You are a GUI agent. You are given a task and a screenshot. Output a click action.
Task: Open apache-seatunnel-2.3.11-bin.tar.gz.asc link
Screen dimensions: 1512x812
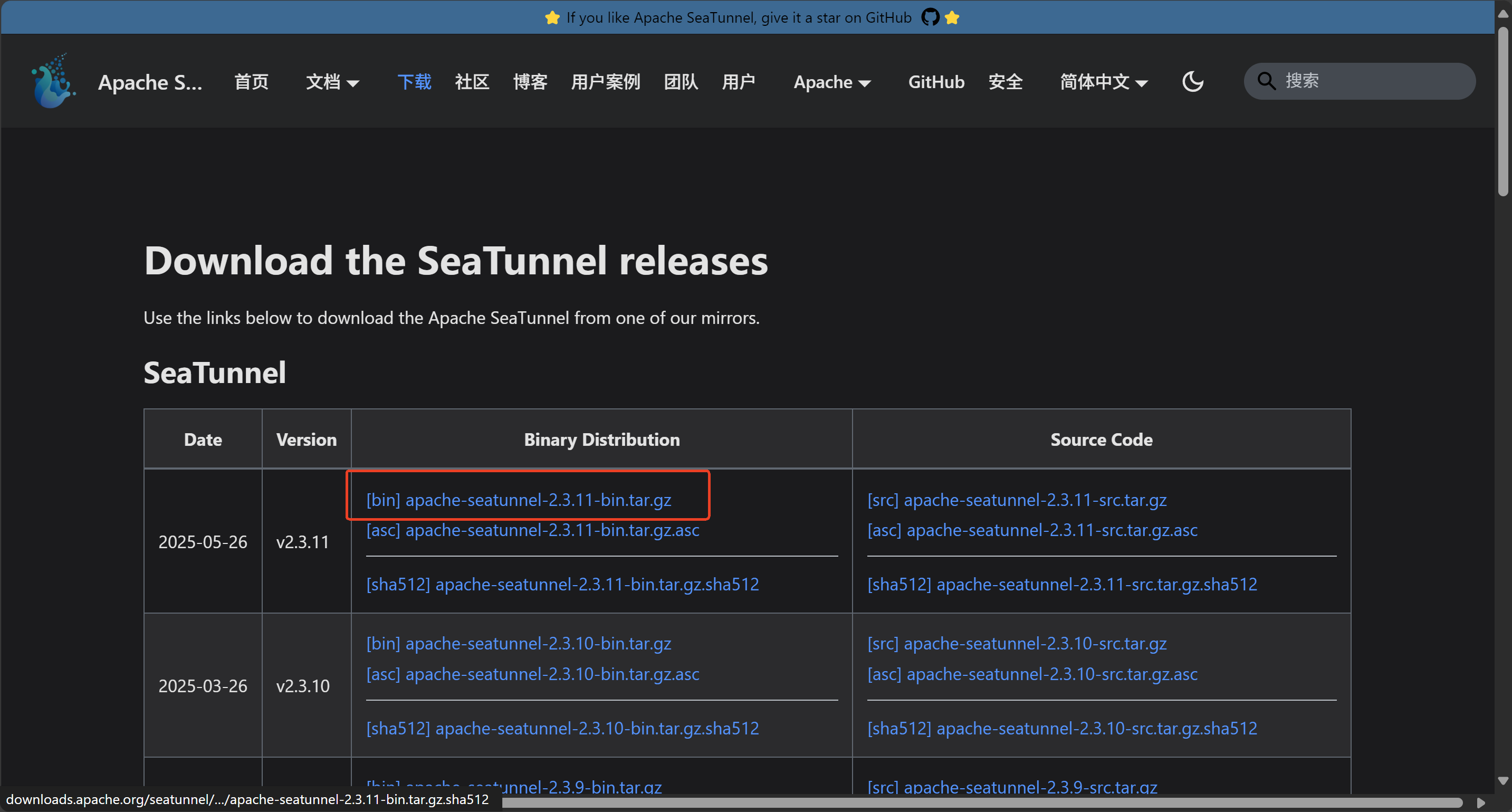tap(532, 530)
